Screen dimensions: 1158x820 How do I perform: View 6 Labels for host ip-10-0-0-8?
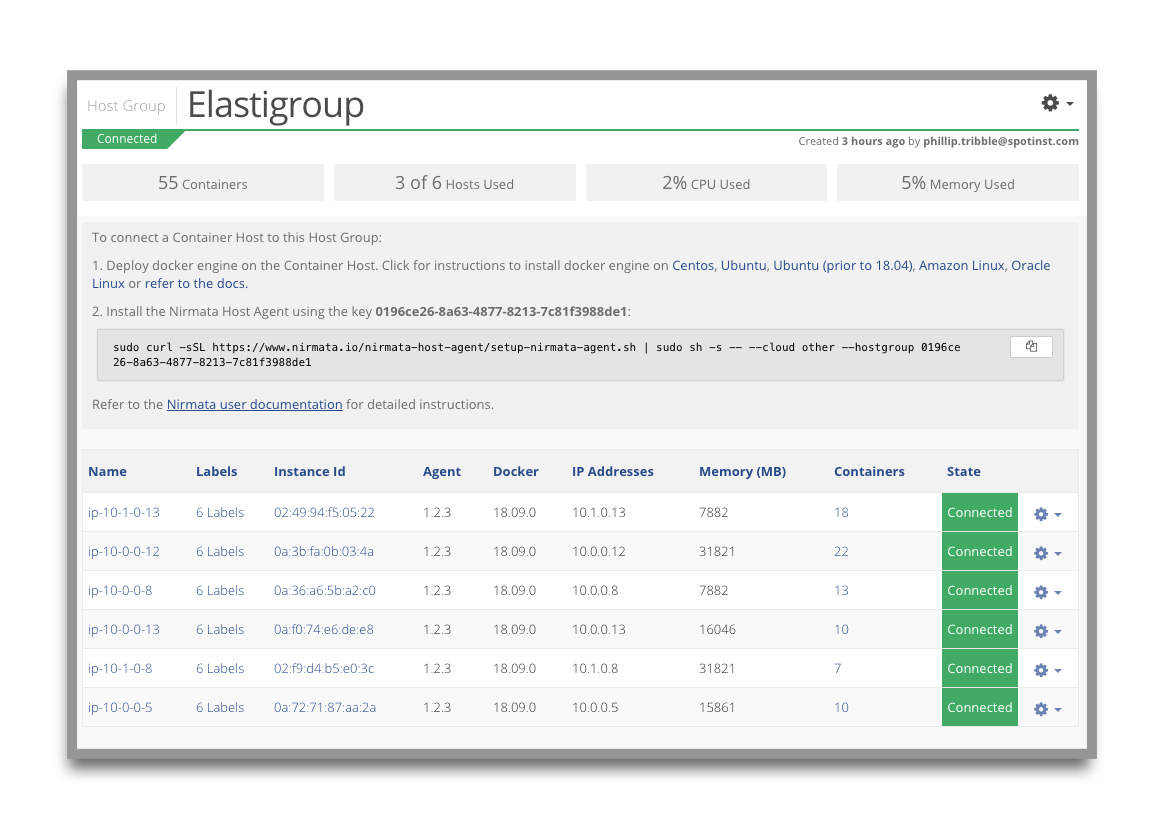pos(220,590)
